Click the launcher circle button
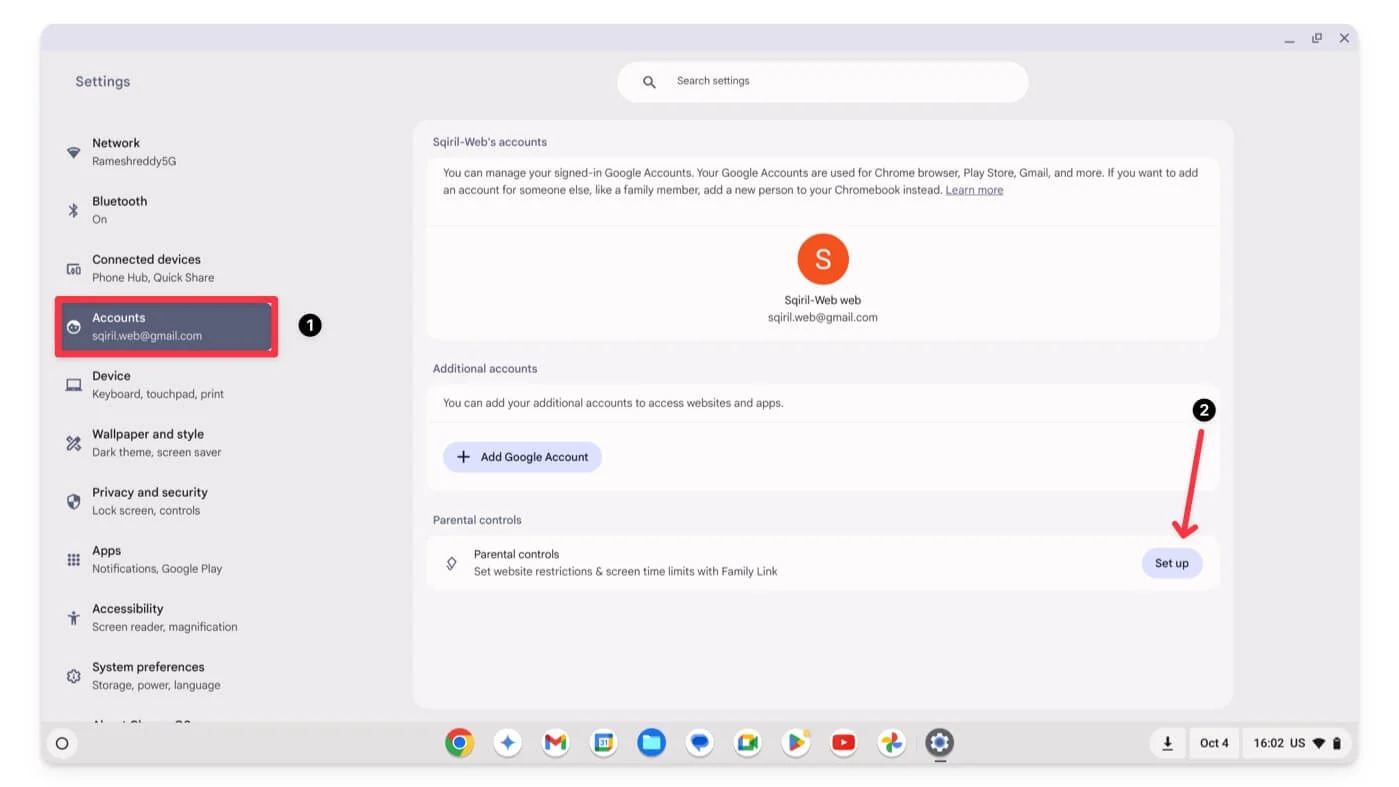This screenshot has height=787, width=1399. click(62, 743)
